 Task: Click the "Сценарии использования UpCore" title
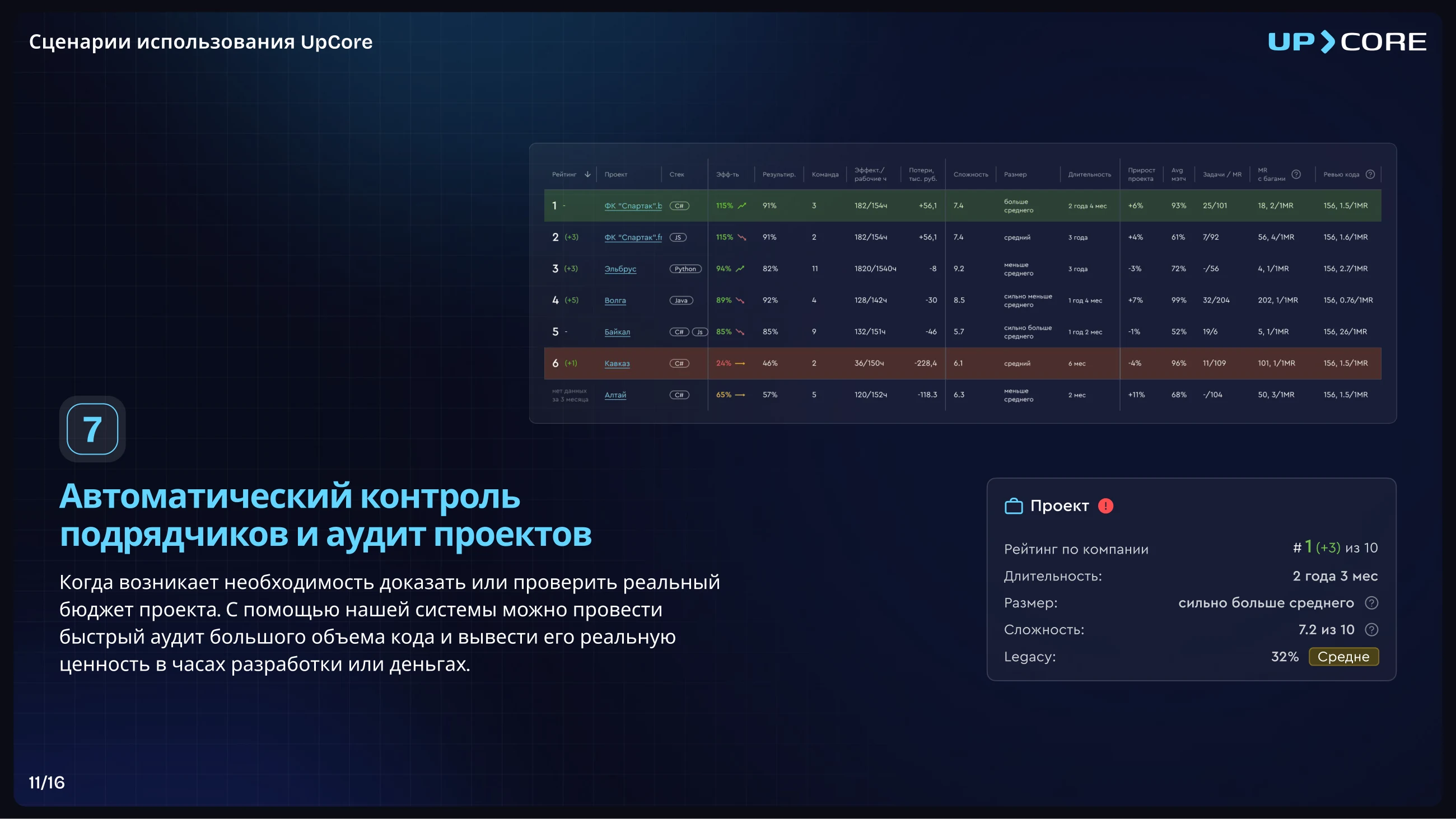[x=200, y=42]
